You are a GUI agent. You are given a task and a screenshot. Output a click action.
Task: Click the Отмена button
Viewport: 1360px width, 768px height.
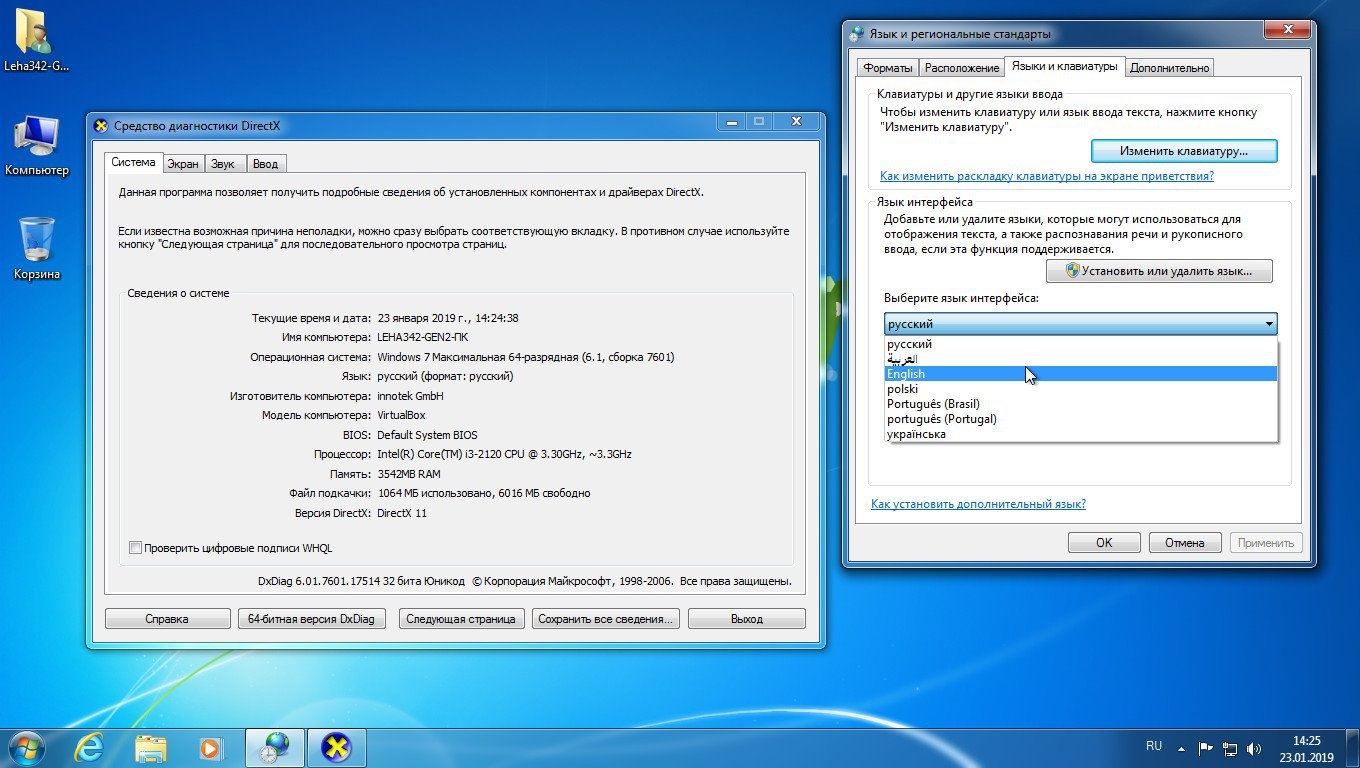(1184, 543)
